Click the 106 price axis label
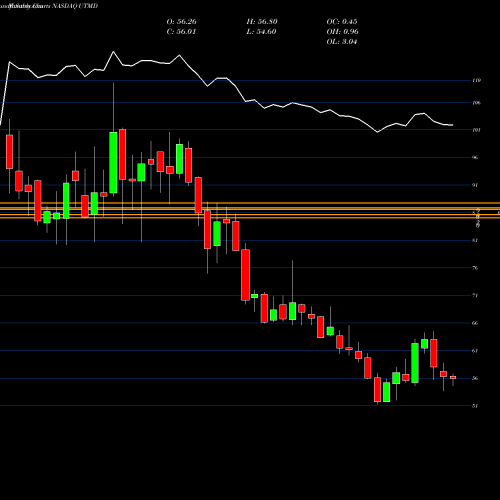Image resolution: width=500 pixels, height=500 pixels. (x=477, y=103)
